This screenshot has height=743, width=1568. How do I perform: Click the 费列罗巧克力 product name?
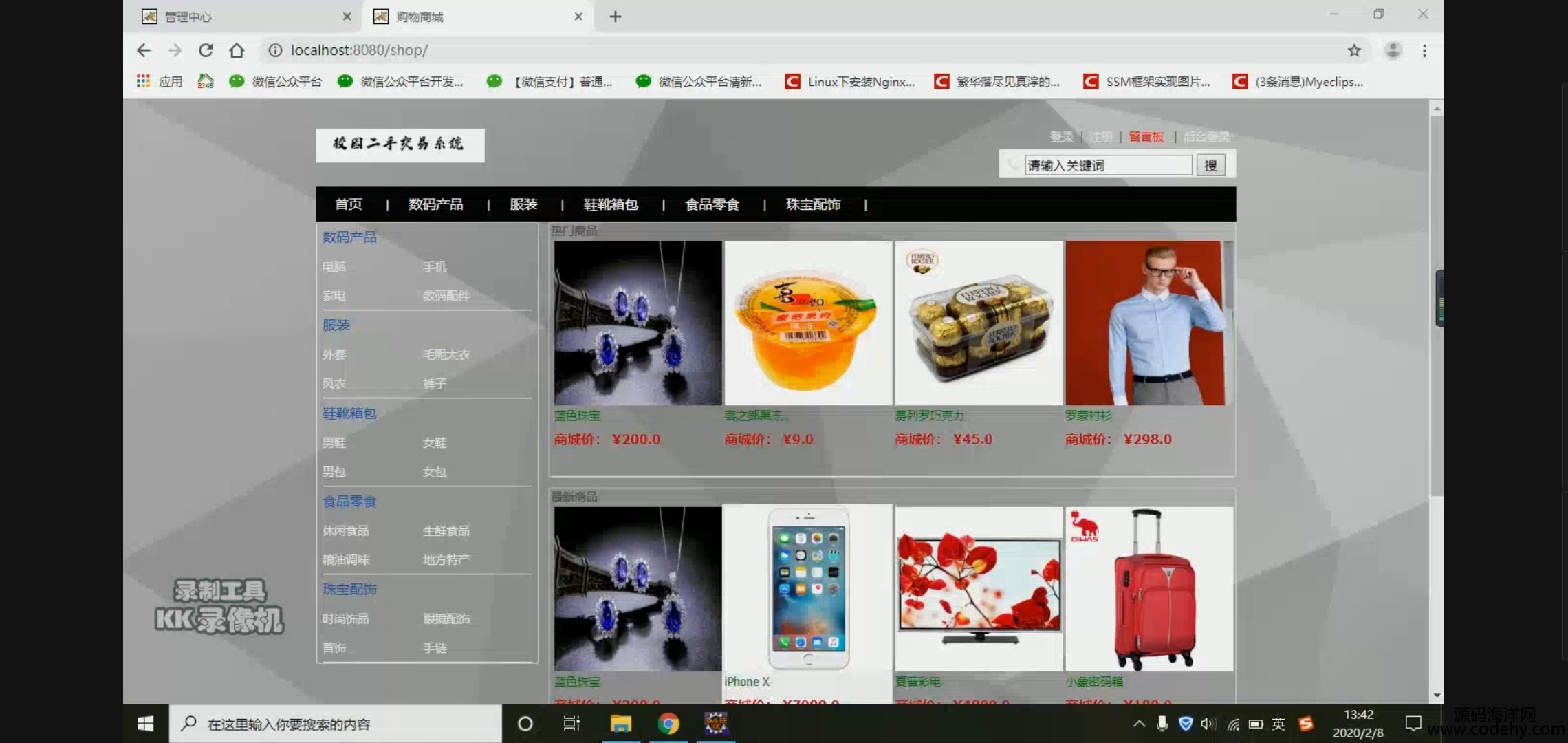click(929, 416)
